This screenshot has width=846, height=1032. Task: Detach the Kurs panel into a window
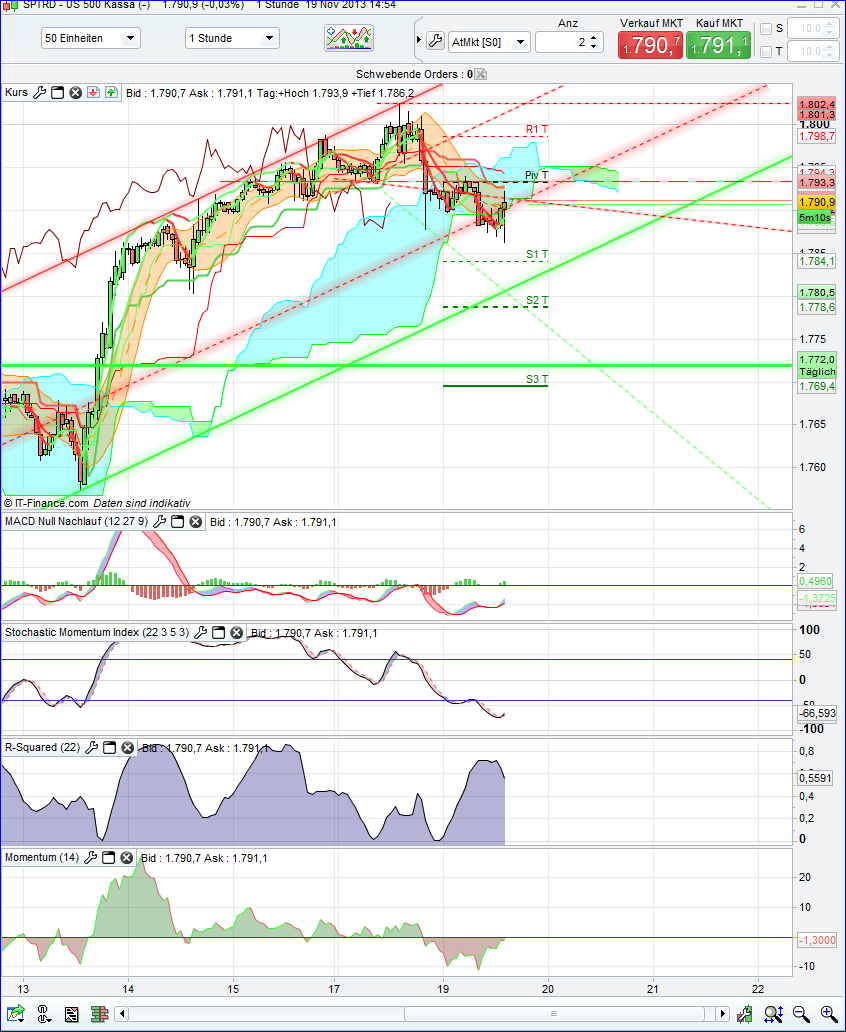[57, 92]
